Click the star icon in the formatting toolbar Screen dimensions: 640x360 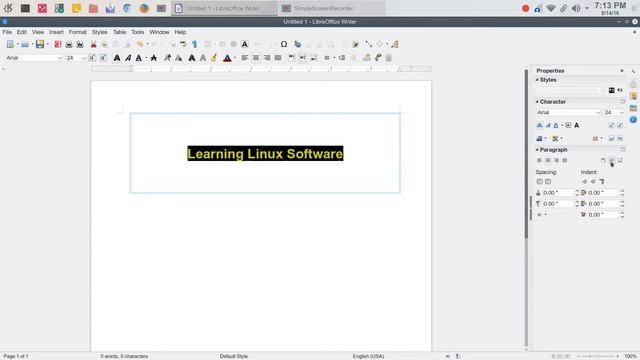coord(153,58)
